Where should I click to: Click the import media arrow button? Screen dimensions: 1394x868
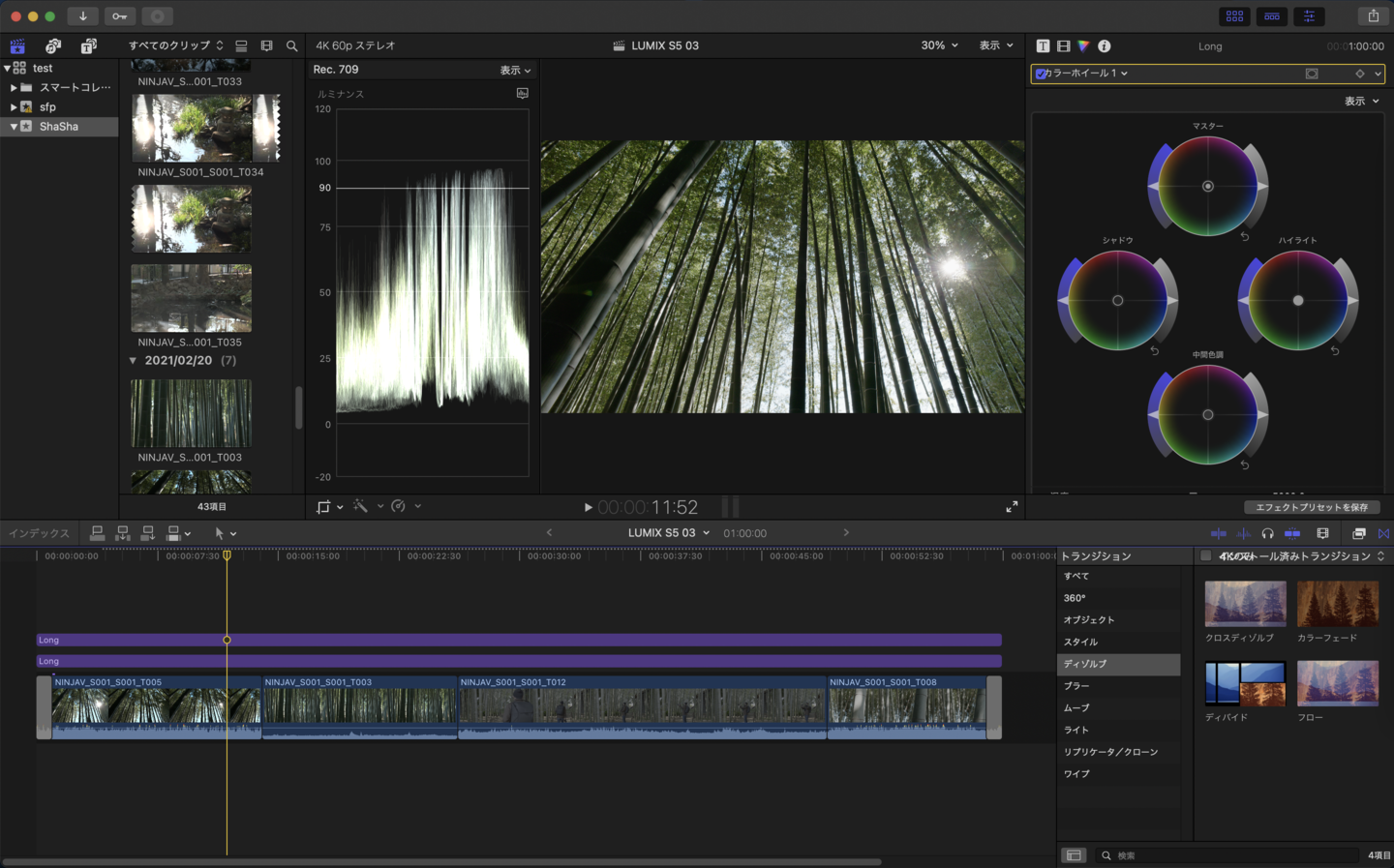pyautogui.click(x=82, y=15)
